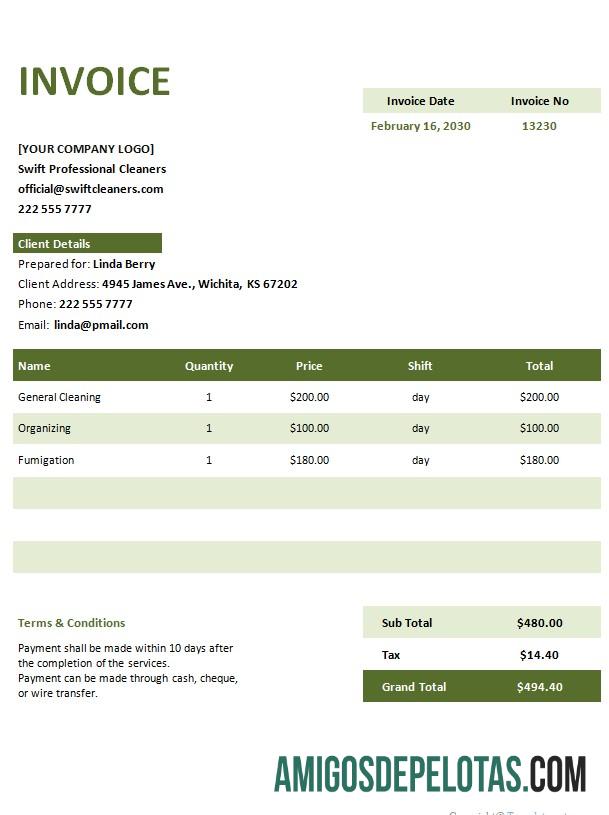Select the General Cleaning row name
The width and height of the screenshot is (609, 815).
[59, 397]
